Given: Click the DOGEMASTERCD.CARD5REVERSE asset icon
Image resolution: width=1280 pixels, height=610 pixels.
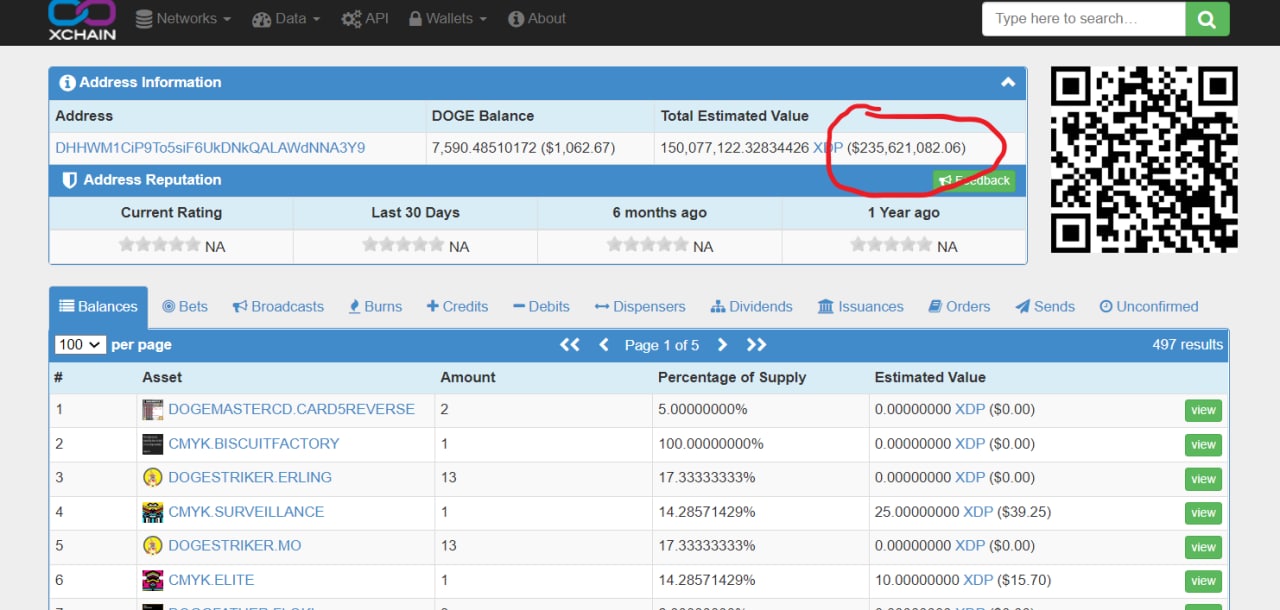Looking at the screenshot, I should point(152,410).
